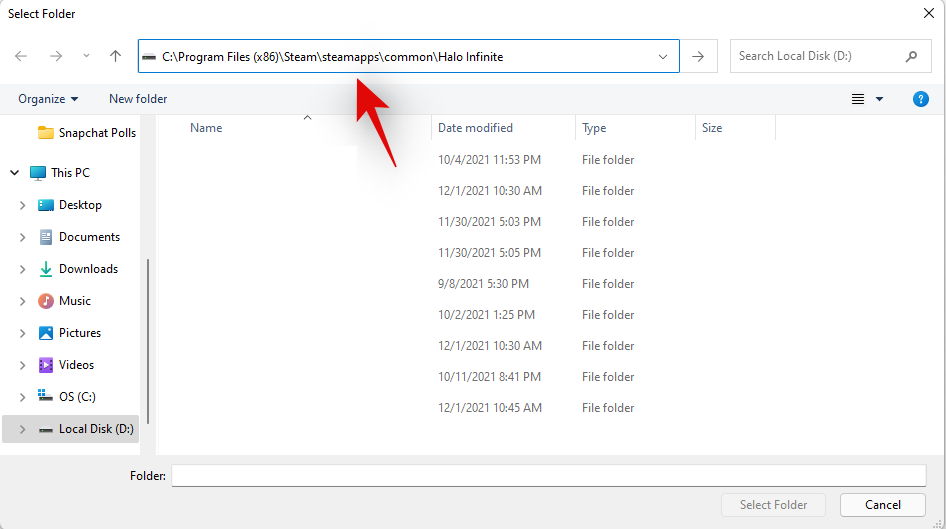Click the go-to address arrow button
This screenshot has height=529, width=946.
(698, 57)
